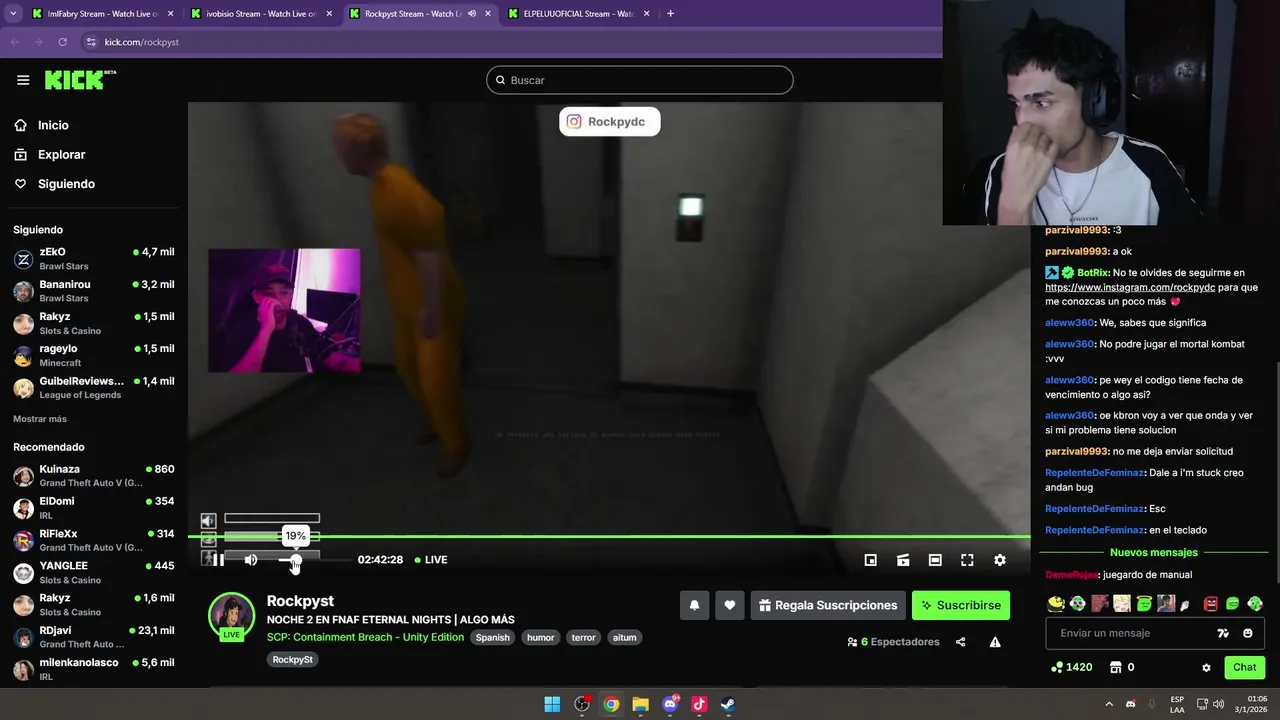Reload the page

point(62,42)
